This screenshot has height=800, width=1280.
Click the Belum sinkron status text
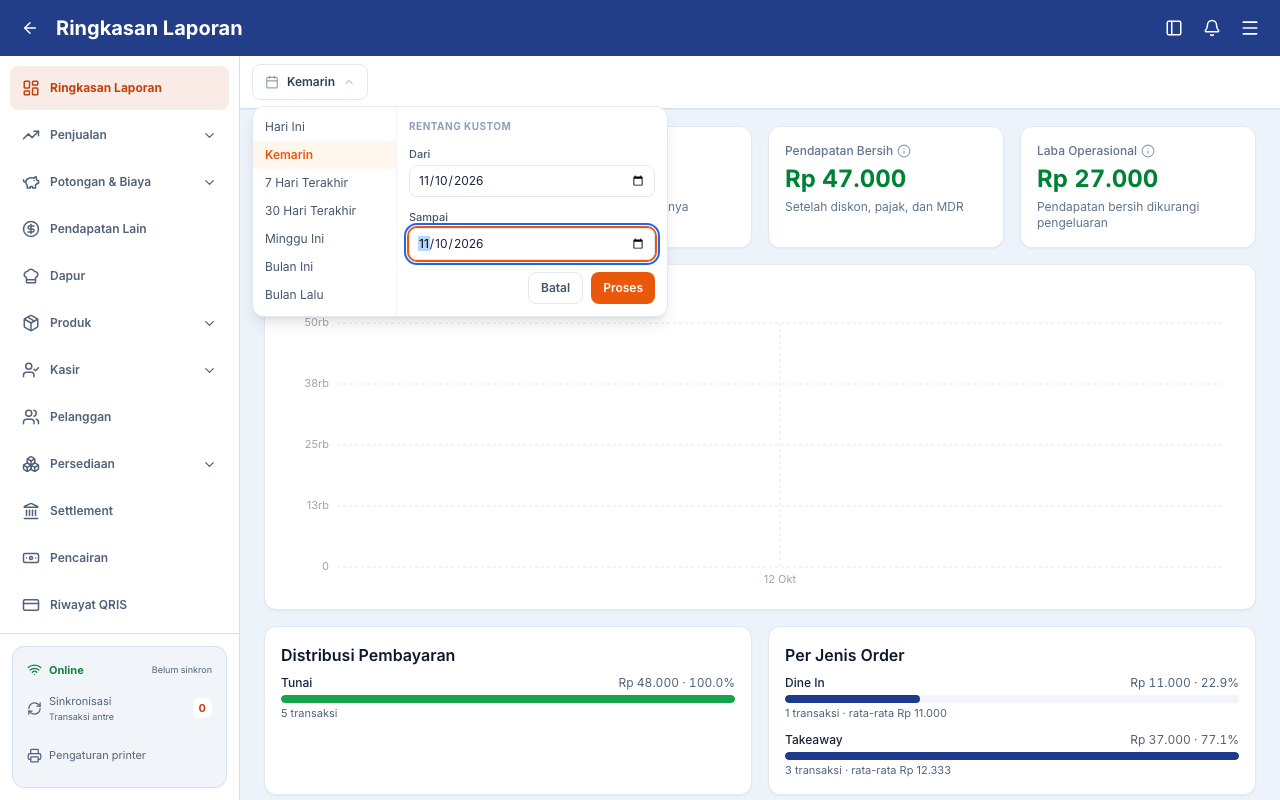[x=182, y=670]
